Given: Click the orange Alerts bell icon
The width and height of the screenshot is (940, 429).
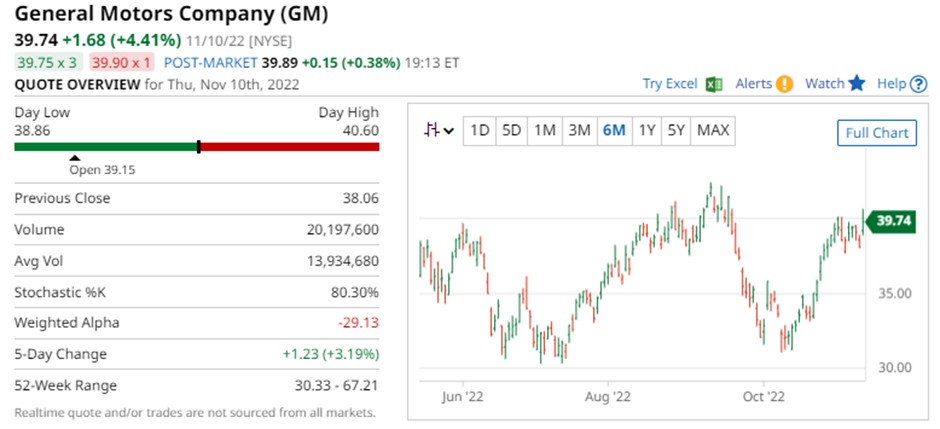Looking at the screenshot, I should pyautogui.click(x=785, y=84).
